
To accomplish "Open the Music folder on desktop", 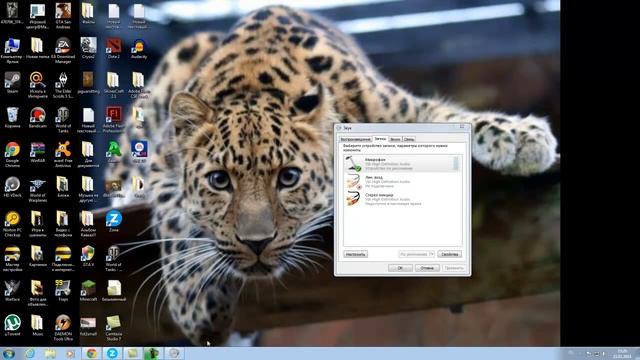I will (38, 326).
